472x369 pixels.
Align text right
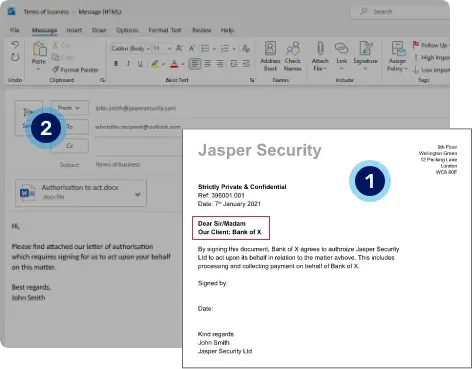[220, 64]
